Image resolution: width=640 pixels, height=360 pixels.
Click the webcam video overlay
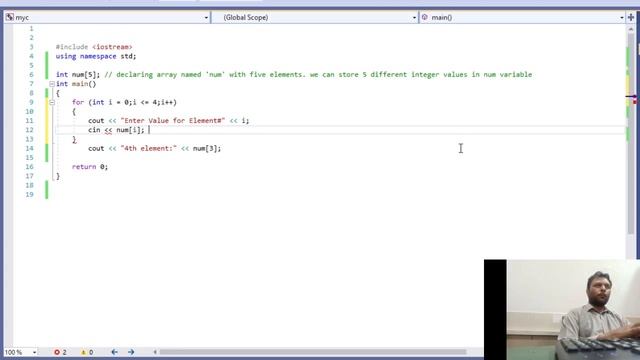tap(562, 309)
